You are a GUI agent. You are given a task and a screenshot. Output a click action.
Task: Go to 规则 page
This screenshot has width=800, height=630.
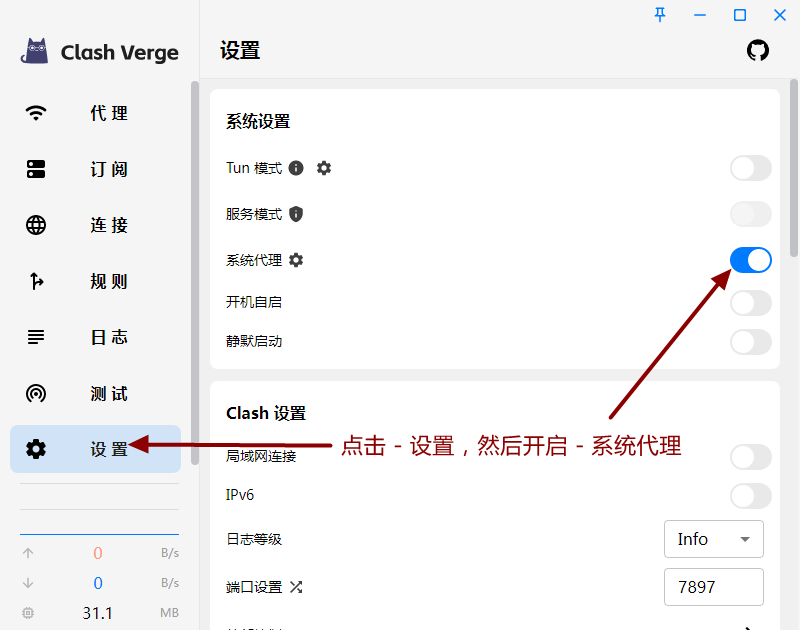point(95,281)
